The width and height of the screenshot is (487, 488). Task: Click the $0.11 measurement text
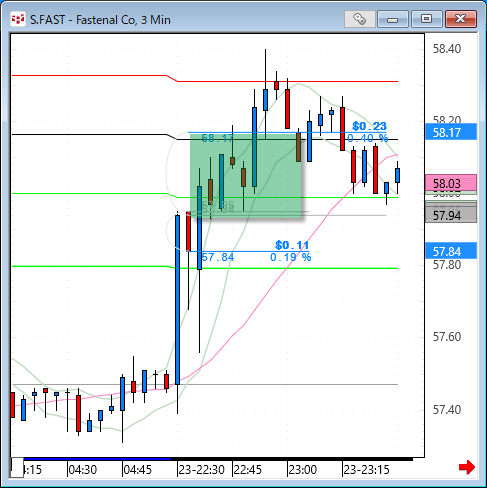292,245
